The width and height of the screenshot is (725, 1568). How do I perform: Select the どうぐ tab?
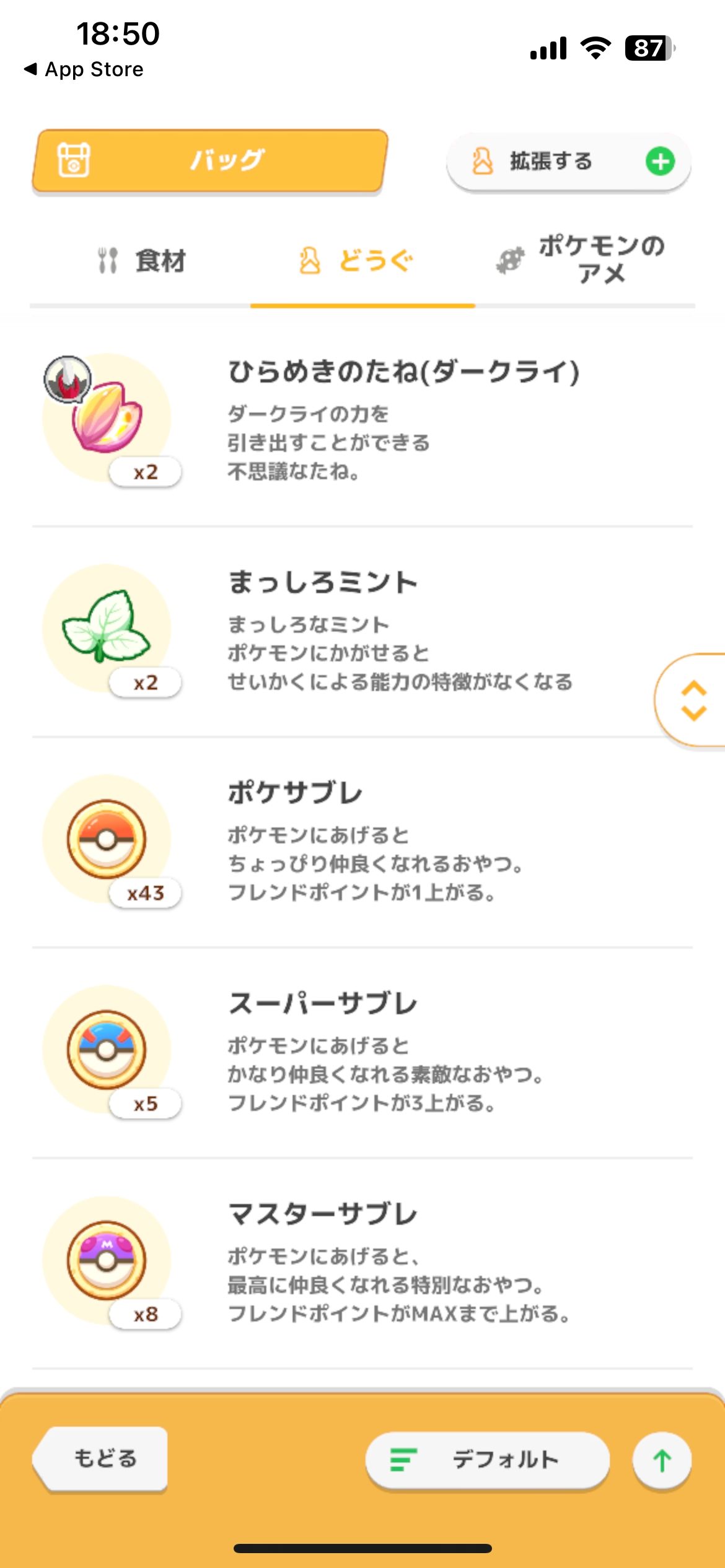point(357,261)
